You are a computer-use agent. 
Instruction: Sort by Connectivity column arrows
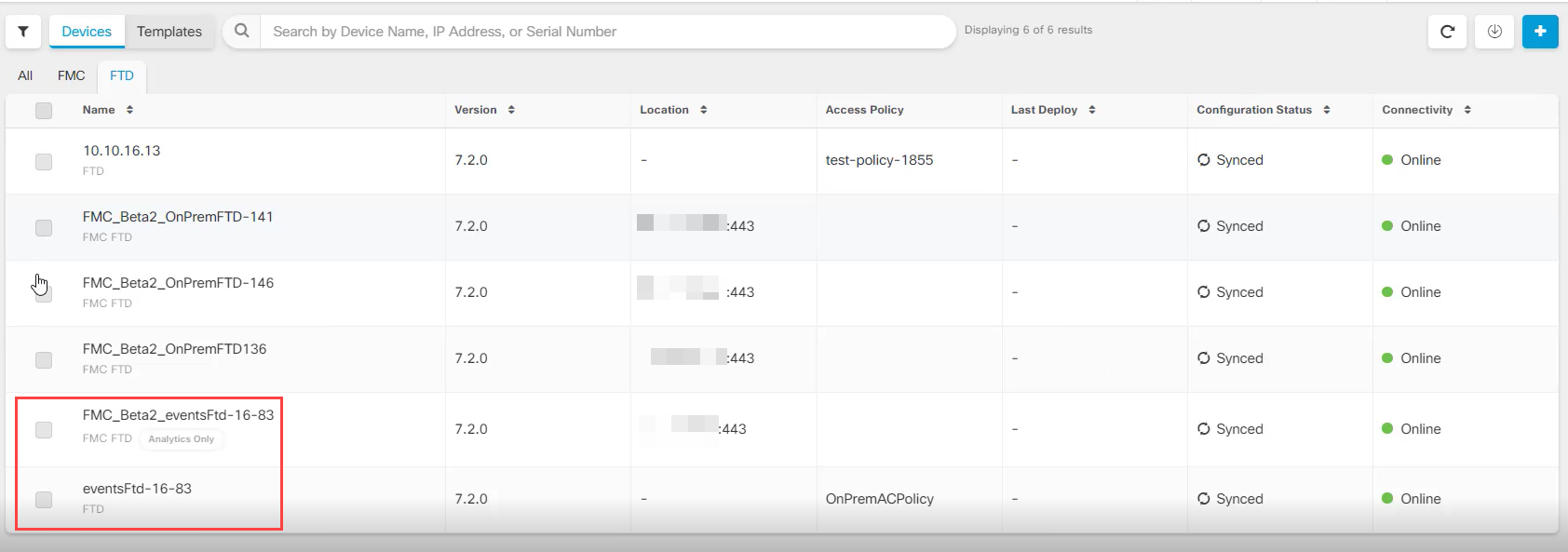(1467, 110)
